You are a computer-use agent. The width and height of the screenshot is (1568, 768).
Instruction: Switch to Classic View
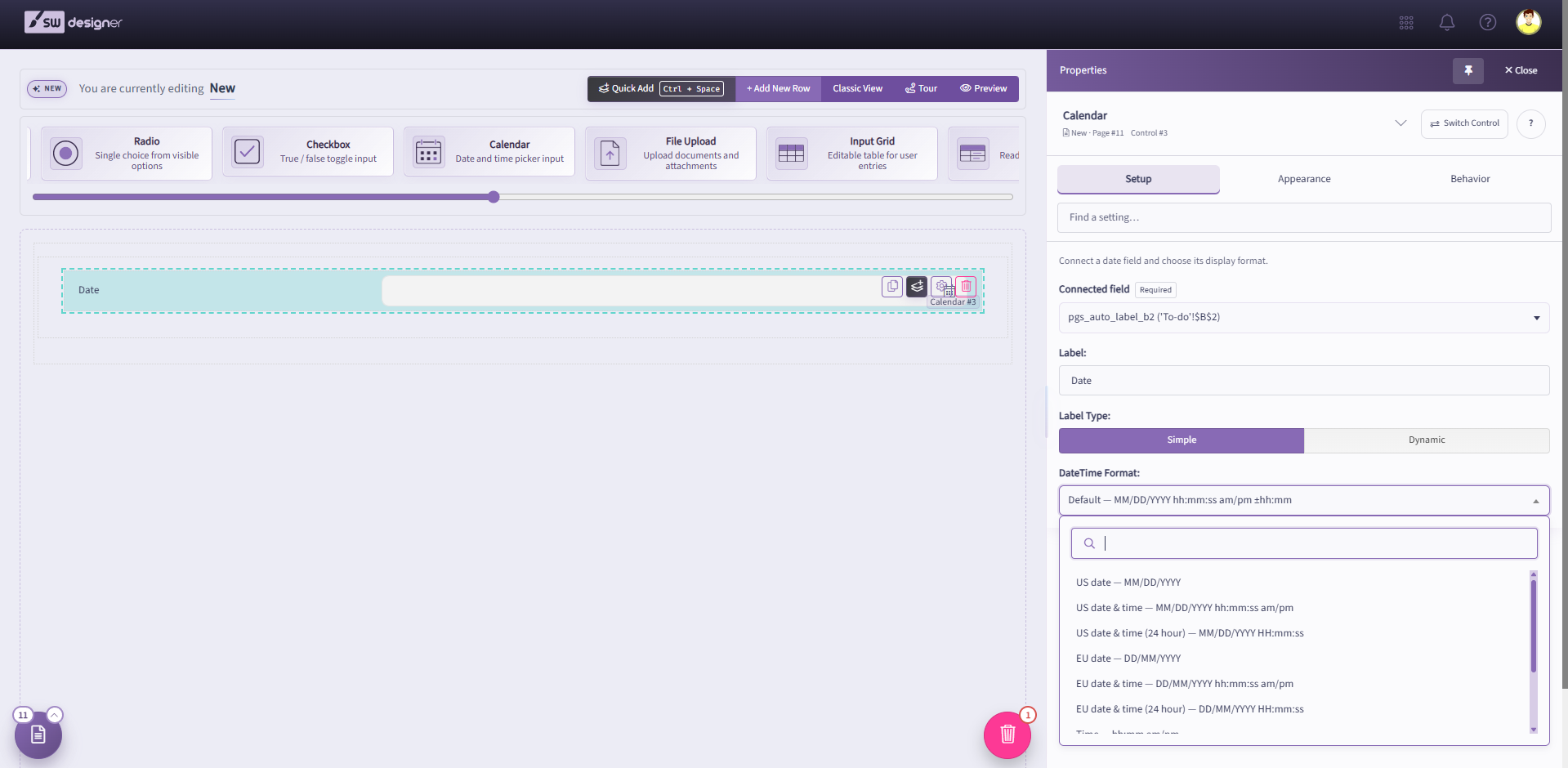857,89
